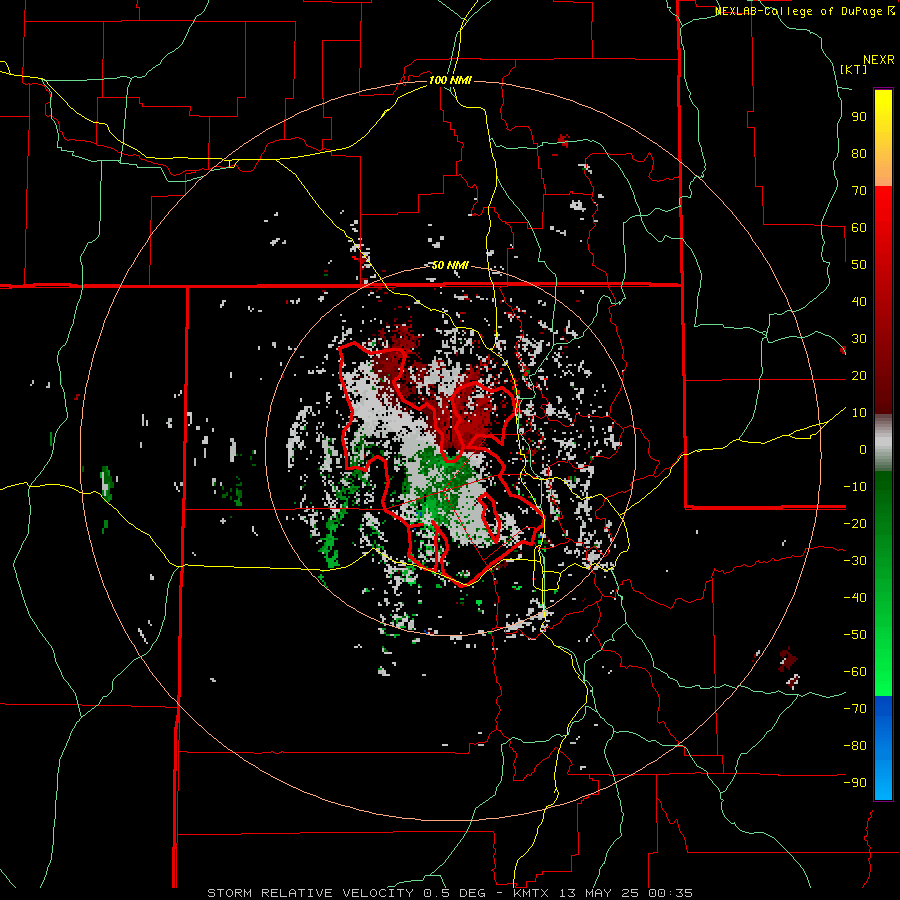Click the "-40" value on velocity scale

pos(855,598)
